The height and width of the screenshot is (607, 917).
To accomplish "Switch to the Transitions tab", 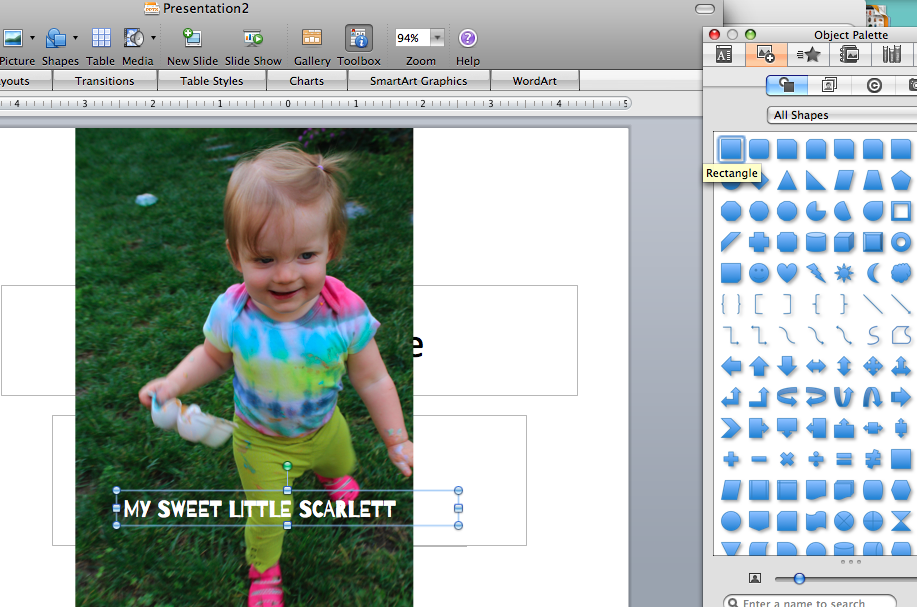I will pos(104,81).
